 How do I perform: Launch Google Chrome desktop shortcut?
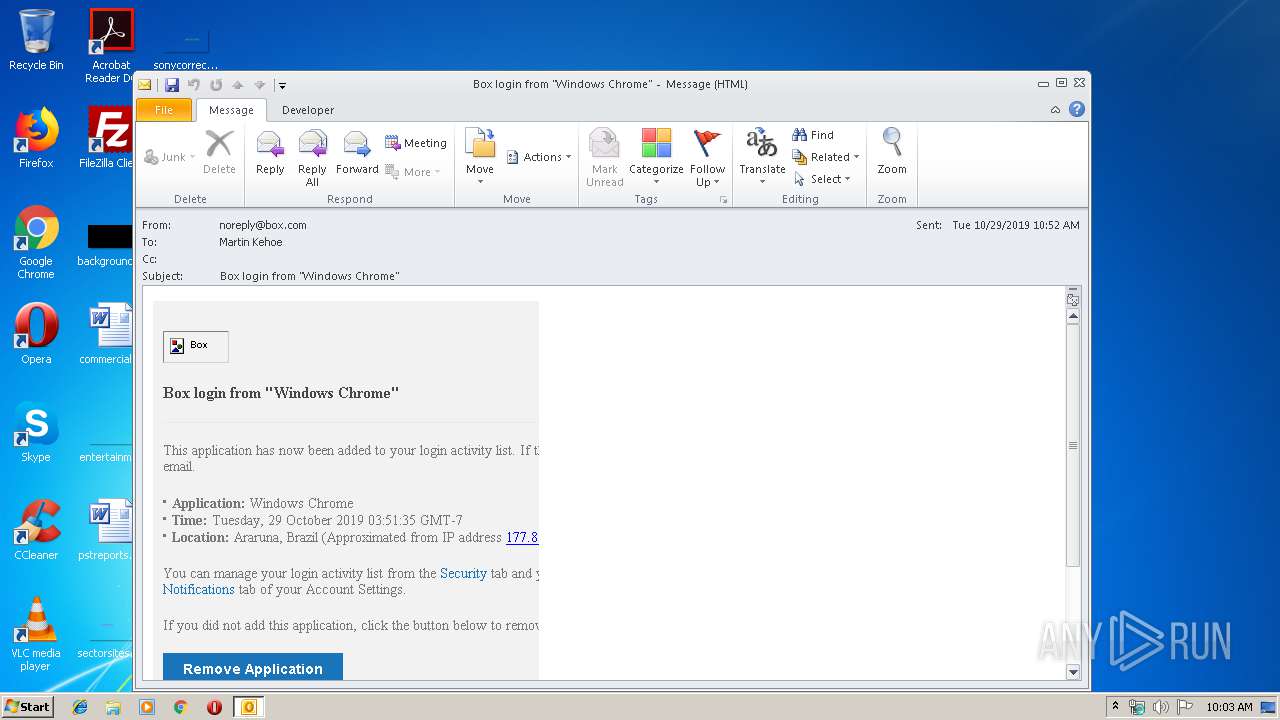[36, 242]
